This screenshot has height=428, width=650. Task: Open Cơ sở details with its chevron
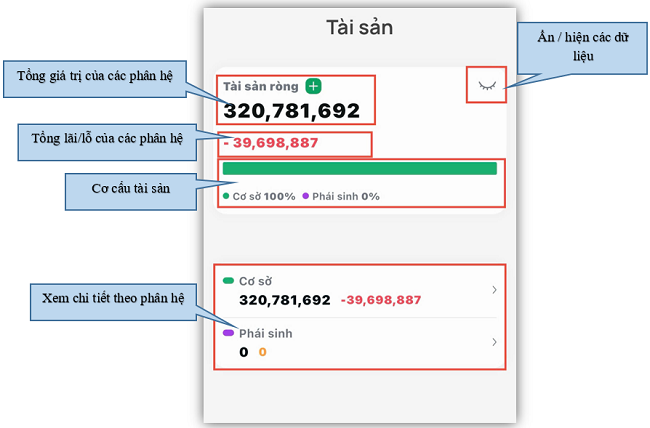coord(494,289)
